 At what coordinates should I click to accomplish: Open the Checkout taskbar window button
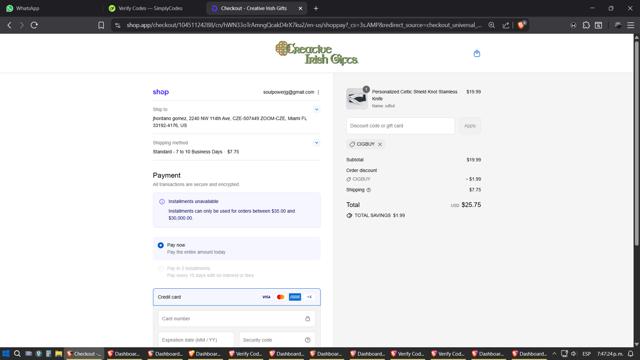(x=84, y=354)
